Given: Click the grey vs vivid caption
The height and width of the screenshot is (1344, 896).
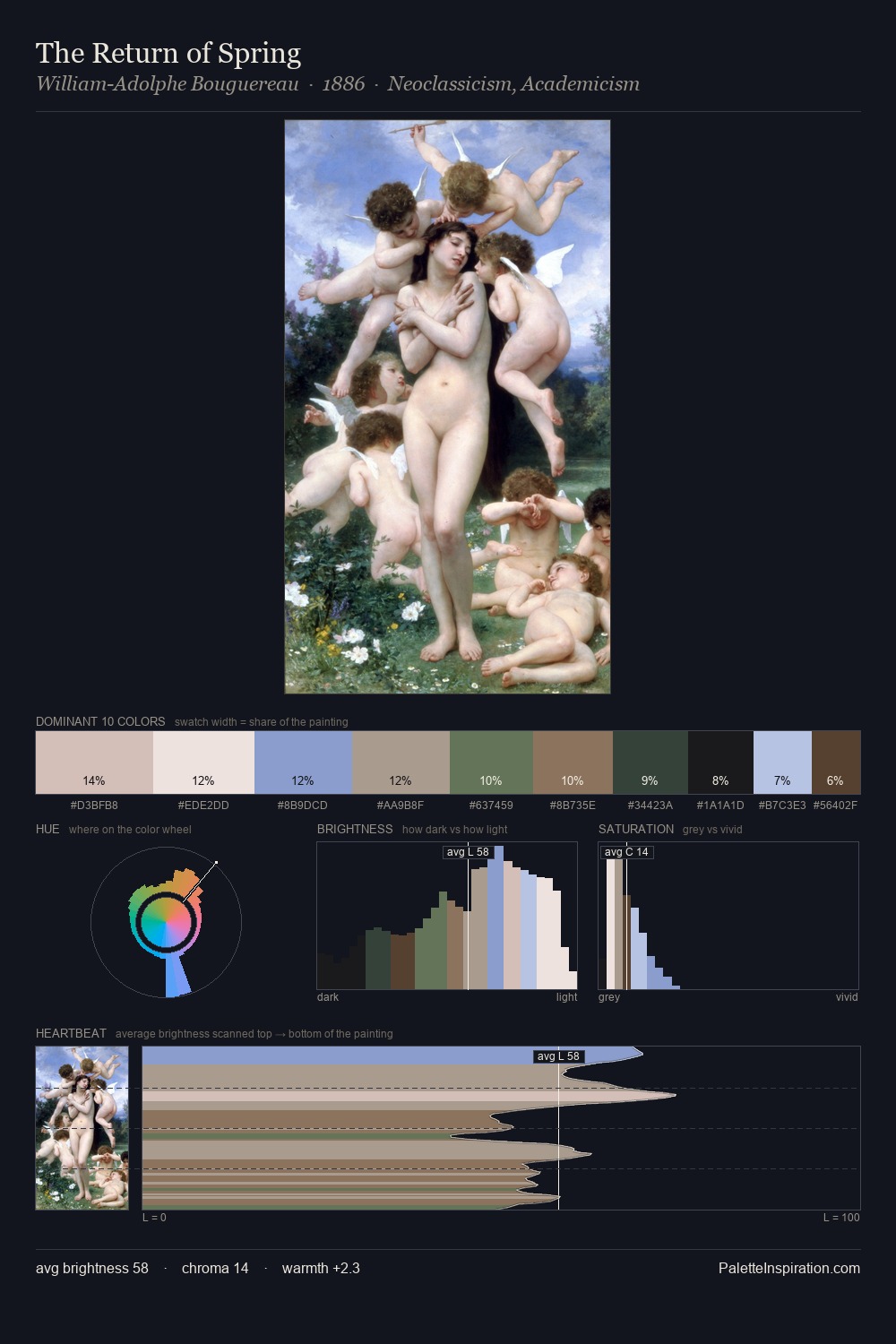Looking at the screenshot, I should 712,830.
